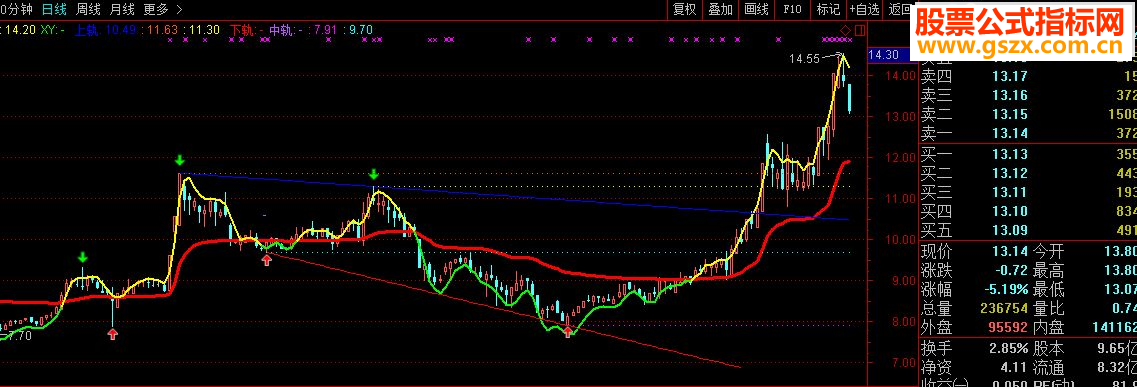Click the 标记 mark button

click(x=828, y=9)
